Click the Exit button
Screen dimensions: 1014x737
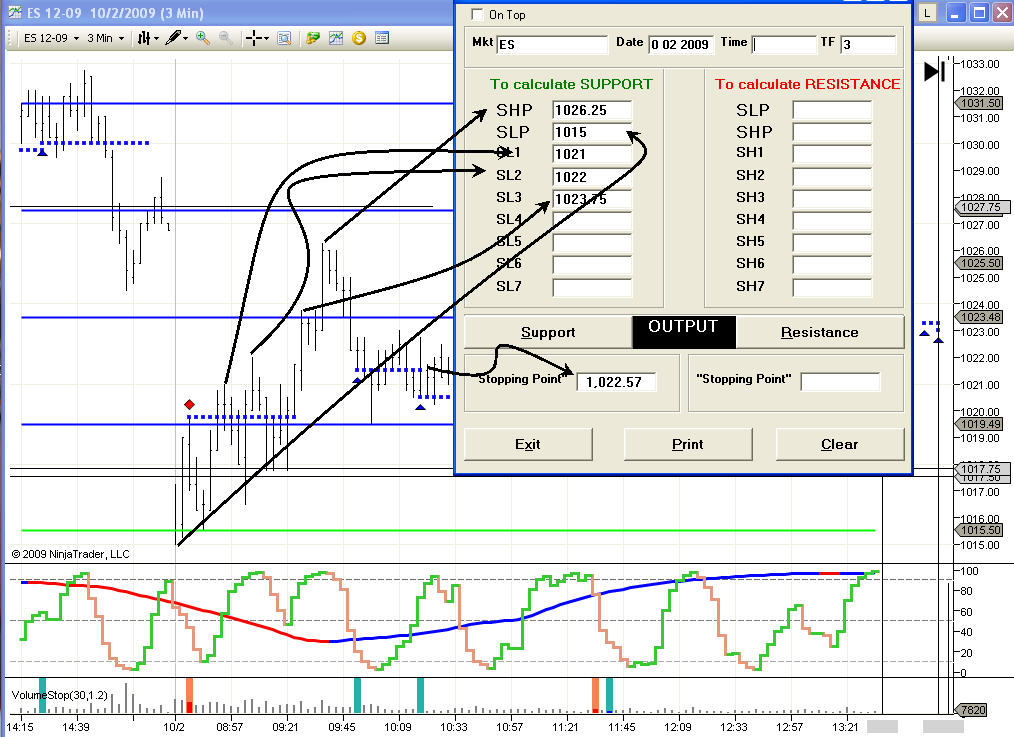tap(528, 444)
